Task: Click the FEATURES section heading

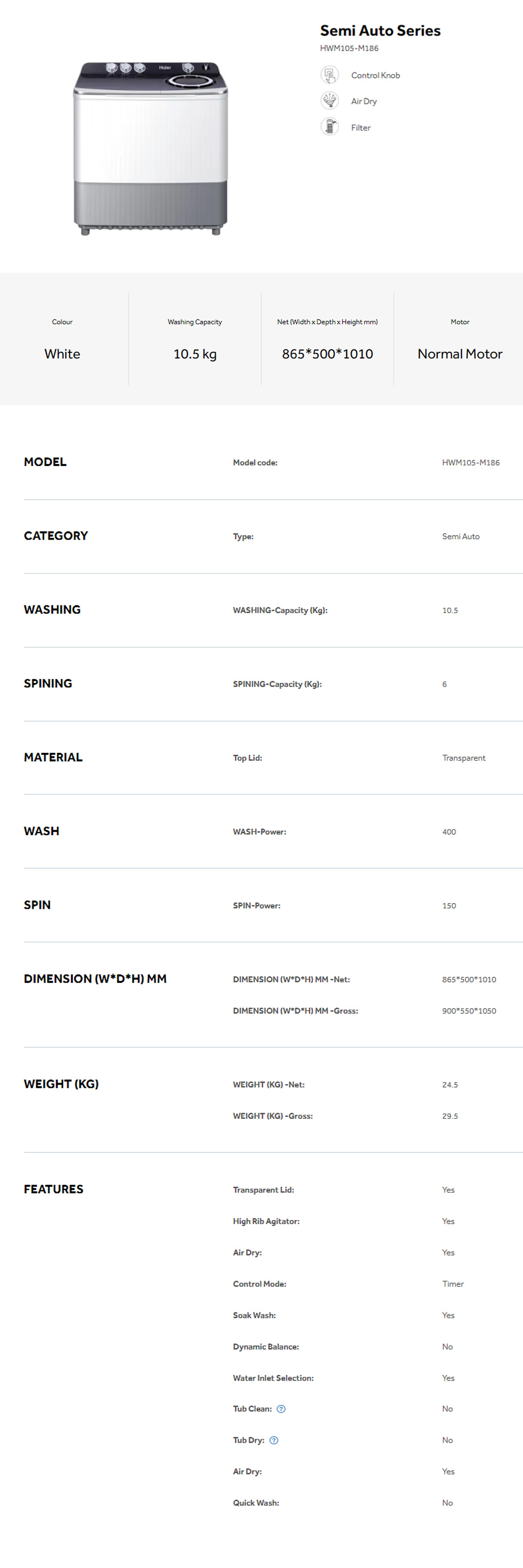Action: 54,1190
